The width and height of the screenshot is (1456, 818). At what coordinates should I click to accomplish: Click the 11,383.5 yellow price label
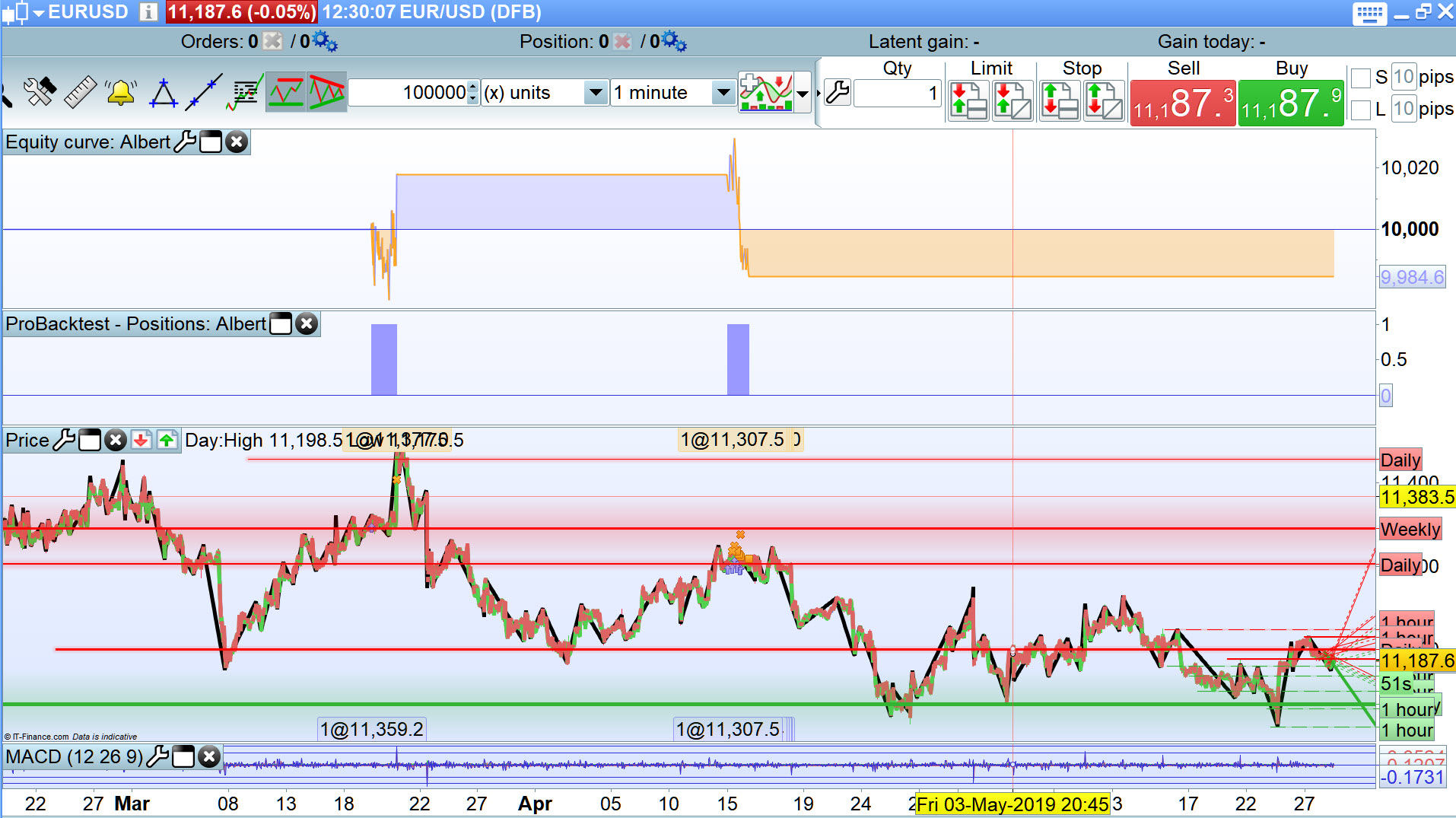(1417, 498)
